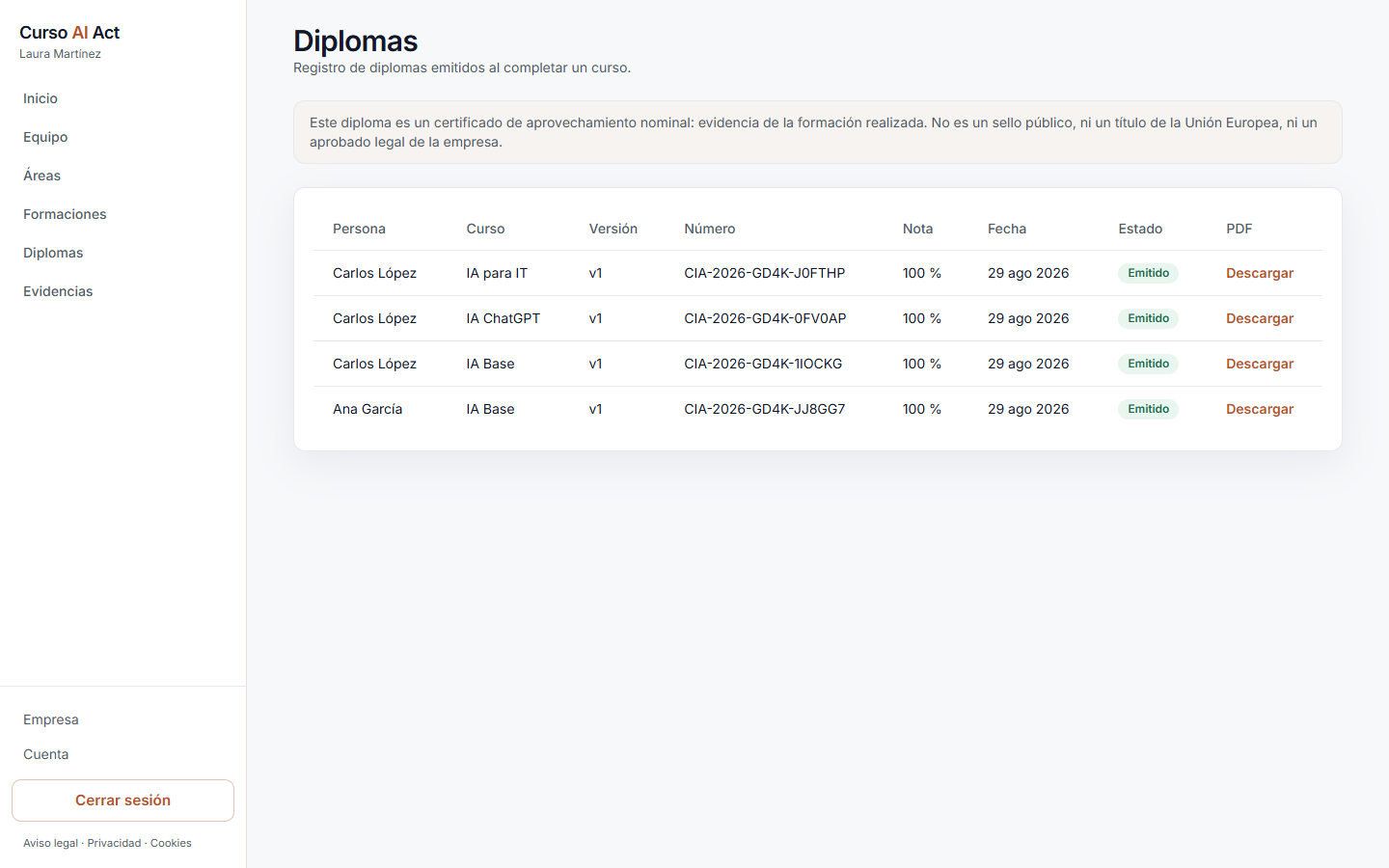Click the Estado column header
This screenshot has height=868, width=1389.
coord(1140,229)
